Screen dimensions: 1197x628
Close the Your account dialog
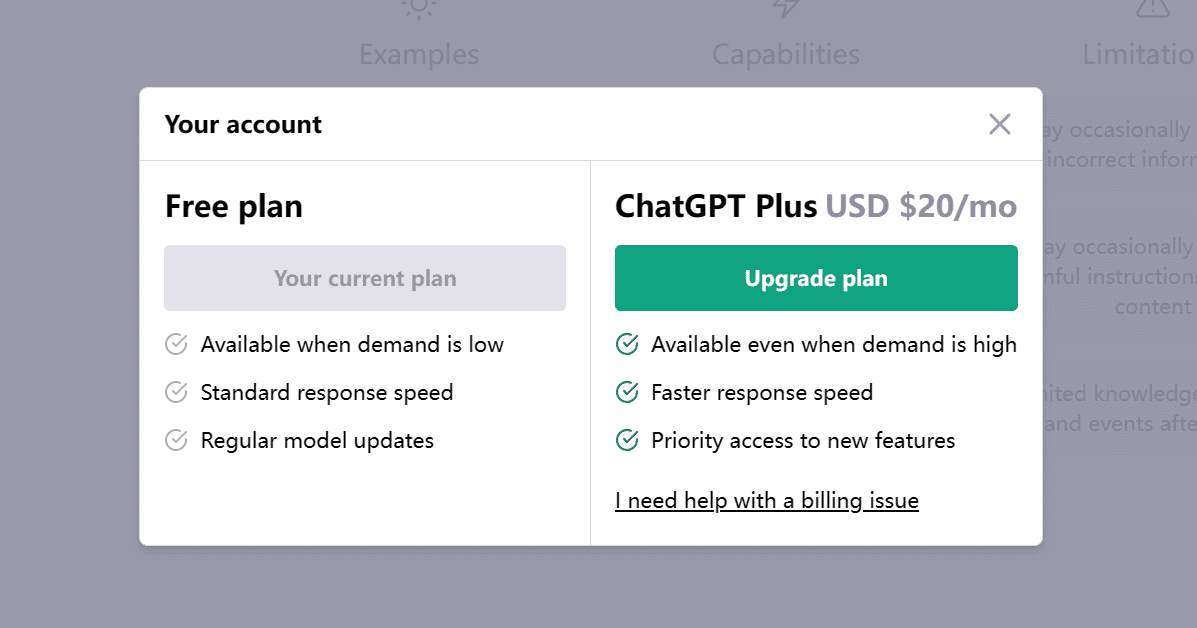[x=1000, y=124]
